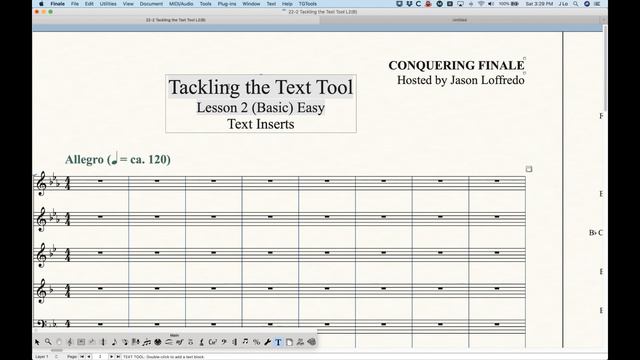Open the Apple menu

coord(41,4)
